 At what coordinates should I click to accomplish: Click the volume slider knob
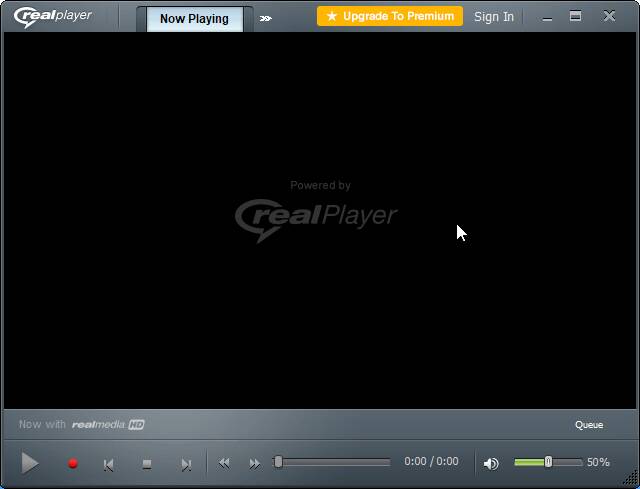pos(548,462)
